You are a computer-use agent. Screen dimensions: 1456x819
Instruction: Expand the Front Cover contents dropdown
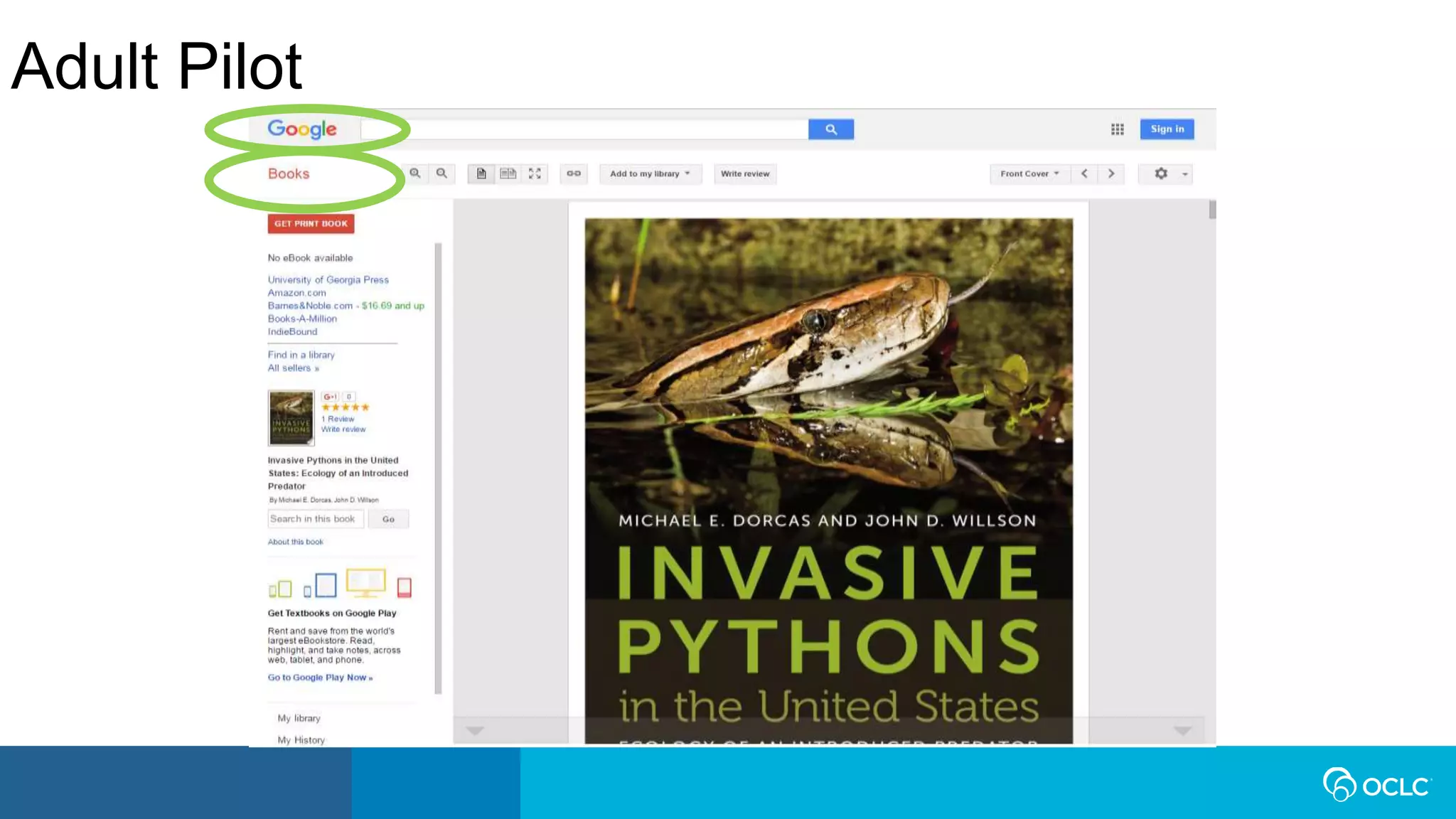point(1029,173)
